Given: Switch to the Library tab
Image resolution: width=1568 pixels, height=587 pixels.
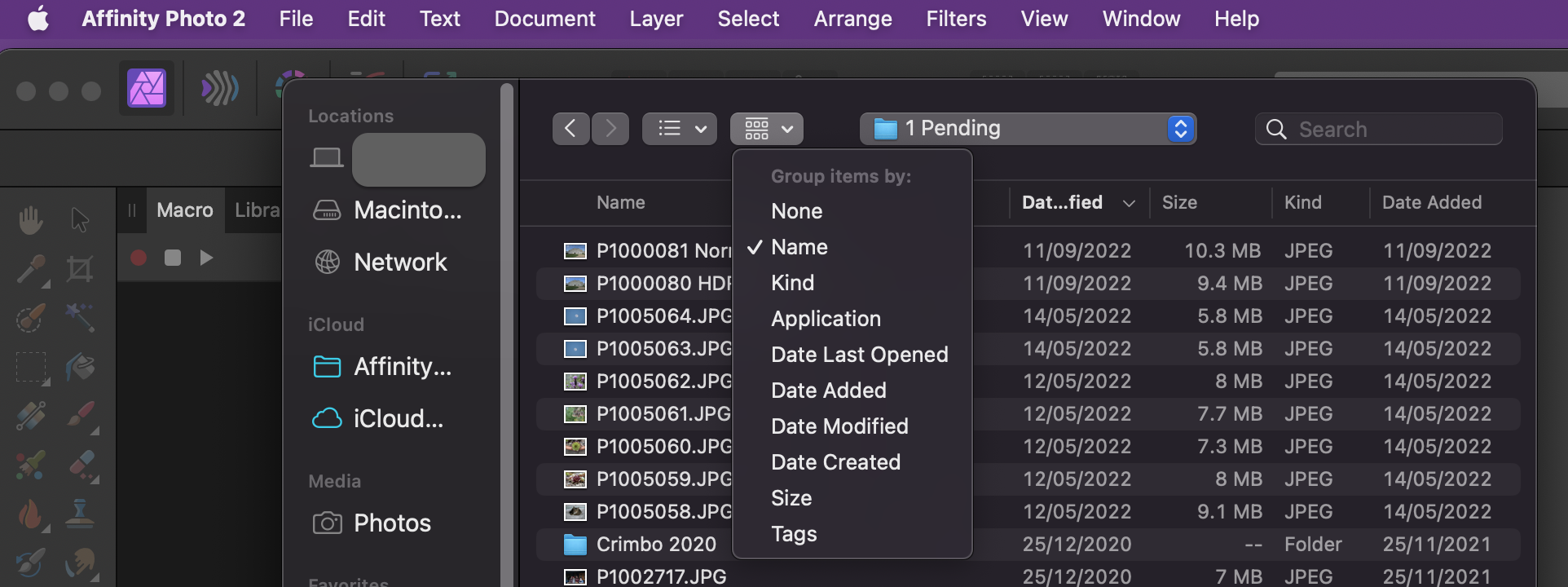Looking at the screenshot, I should (256, 210).
